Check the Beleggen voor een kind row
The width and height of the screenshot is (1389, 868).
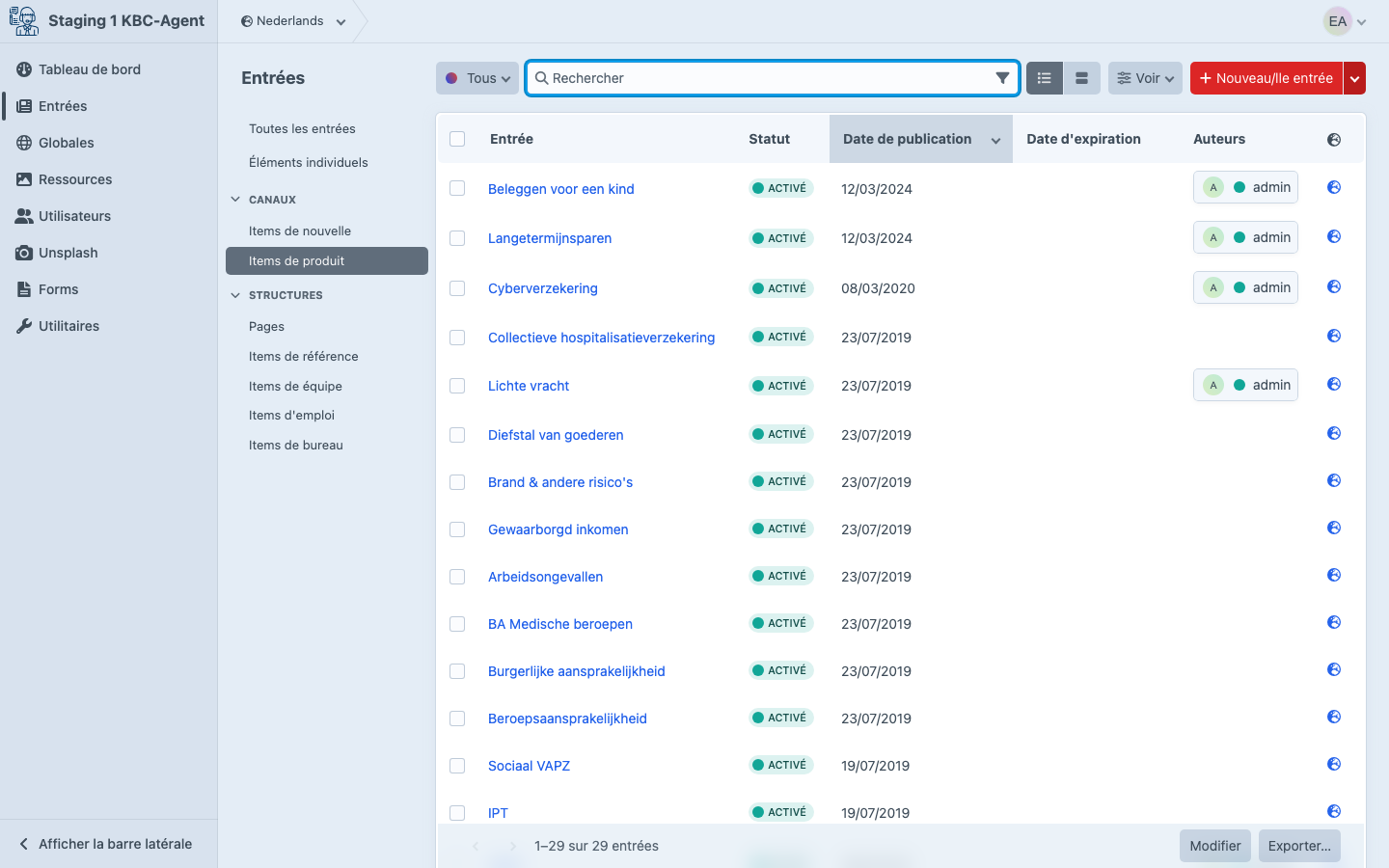[457, 189]
